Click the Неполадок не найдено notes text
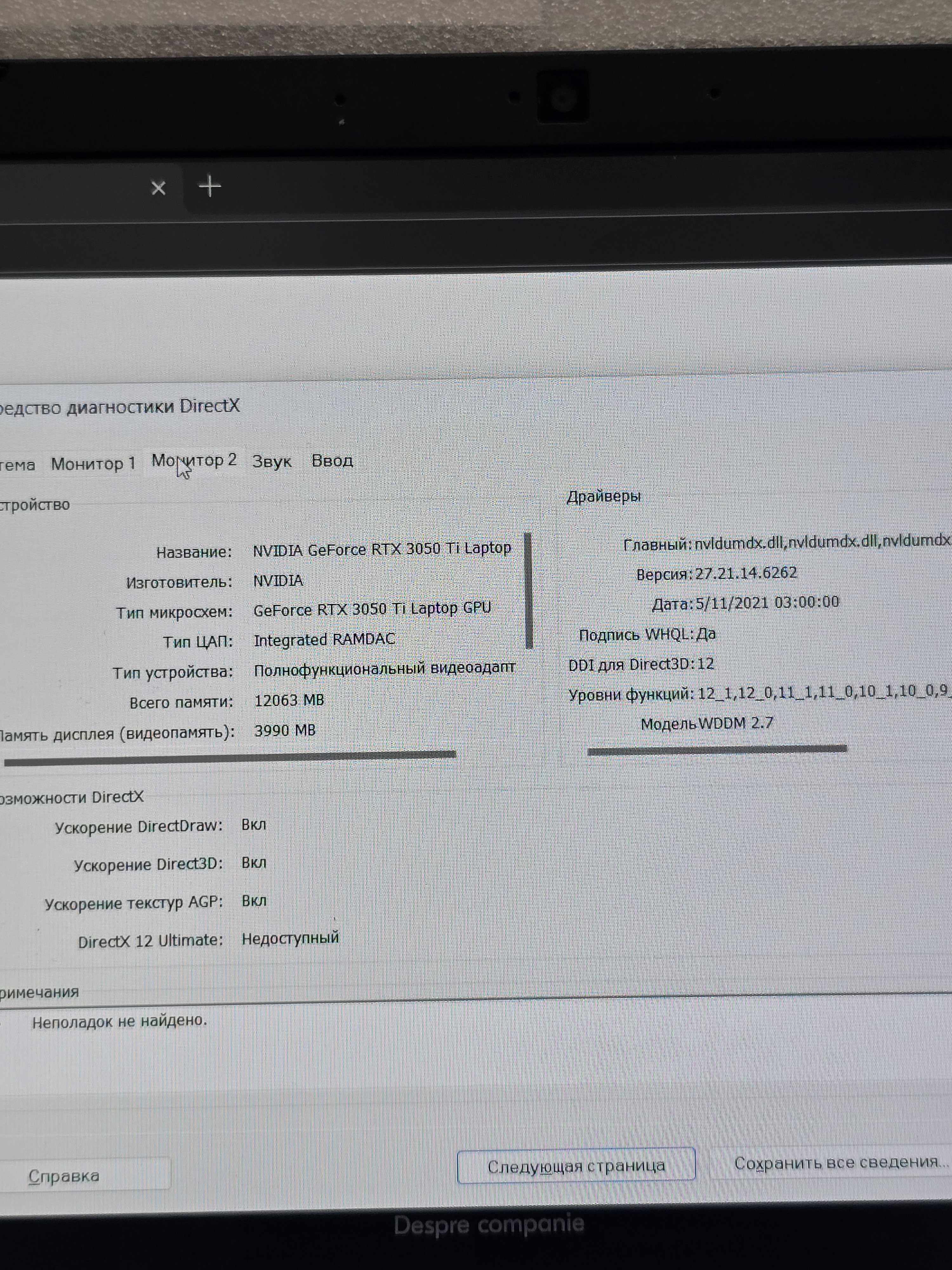952x1270 pixels. tap(119, 1021)
